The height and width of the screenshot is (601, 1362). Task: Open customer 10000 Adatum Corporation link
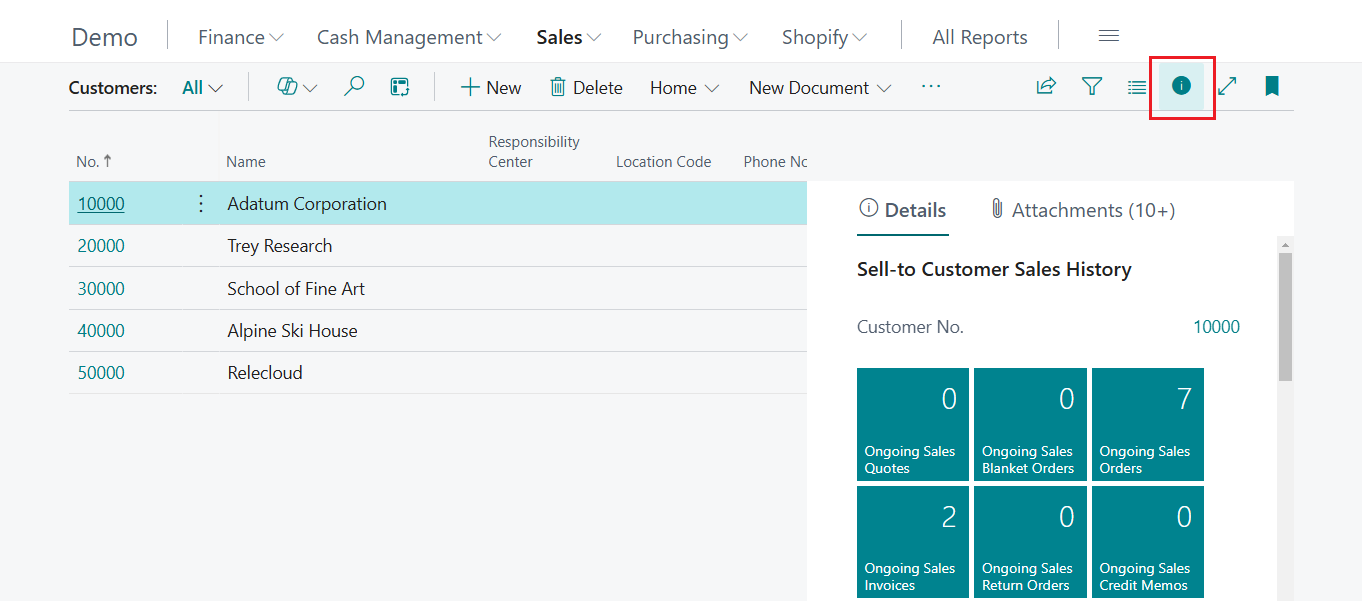tap(100, 203)
